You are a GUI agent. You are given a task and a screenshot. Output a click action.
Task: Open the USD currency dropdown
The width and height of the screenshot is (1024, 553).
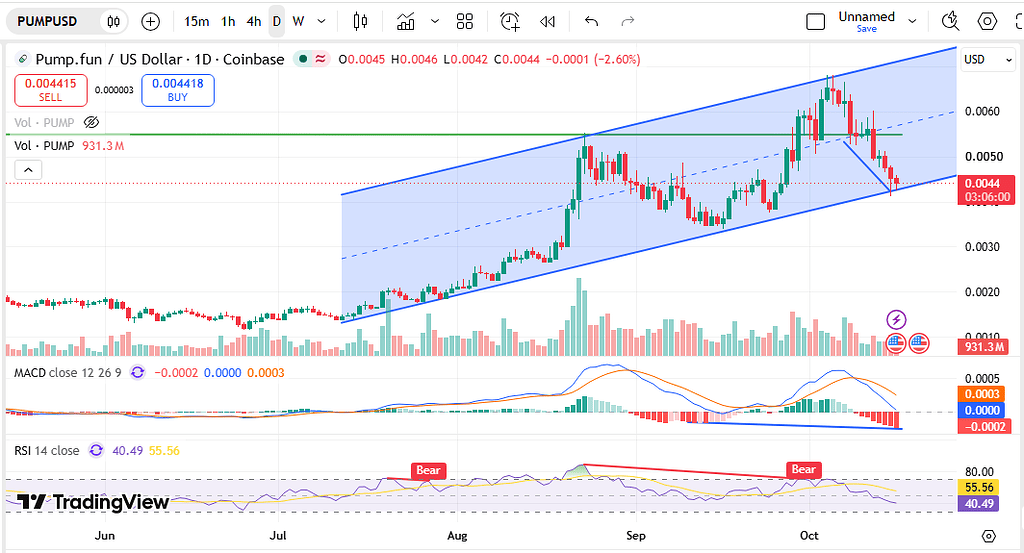point(988,59)
